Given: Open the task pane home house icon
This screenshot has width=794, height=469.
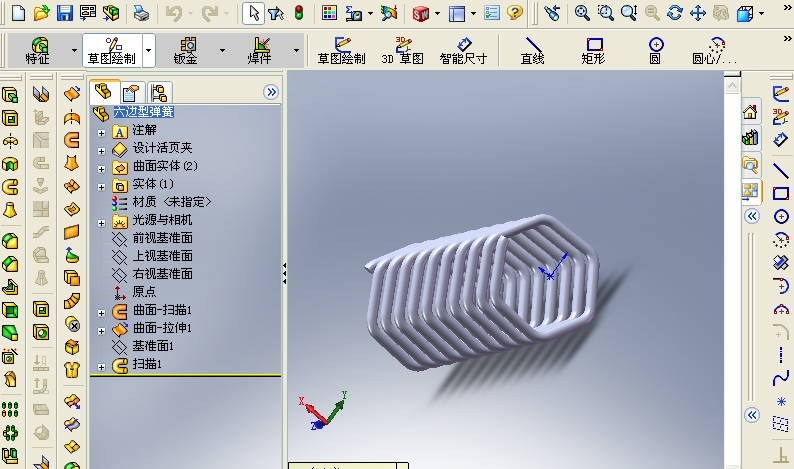Looking at the screenshot, I should 750,112.
